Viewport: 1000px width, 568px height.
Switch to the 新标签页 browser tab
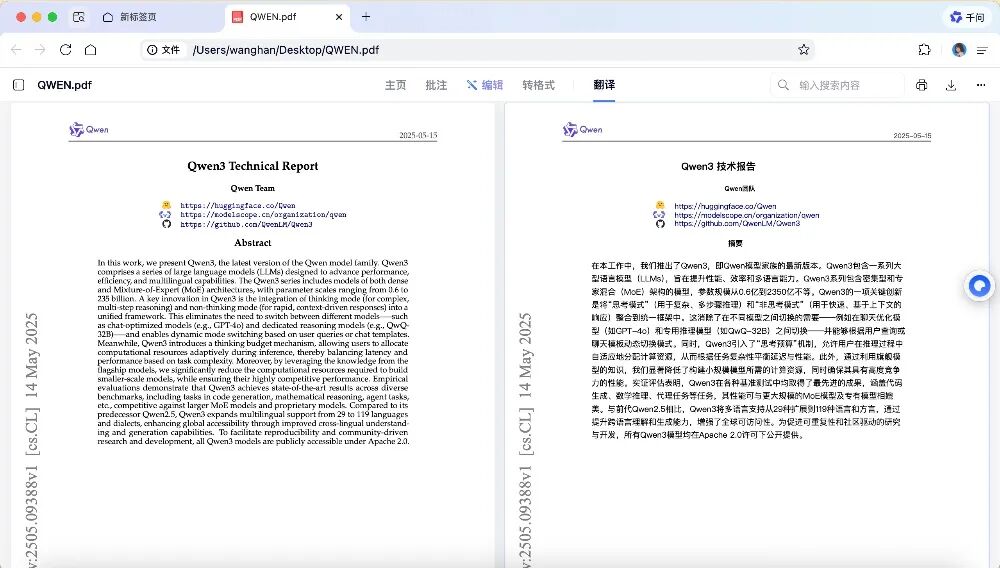pos(129,17)
